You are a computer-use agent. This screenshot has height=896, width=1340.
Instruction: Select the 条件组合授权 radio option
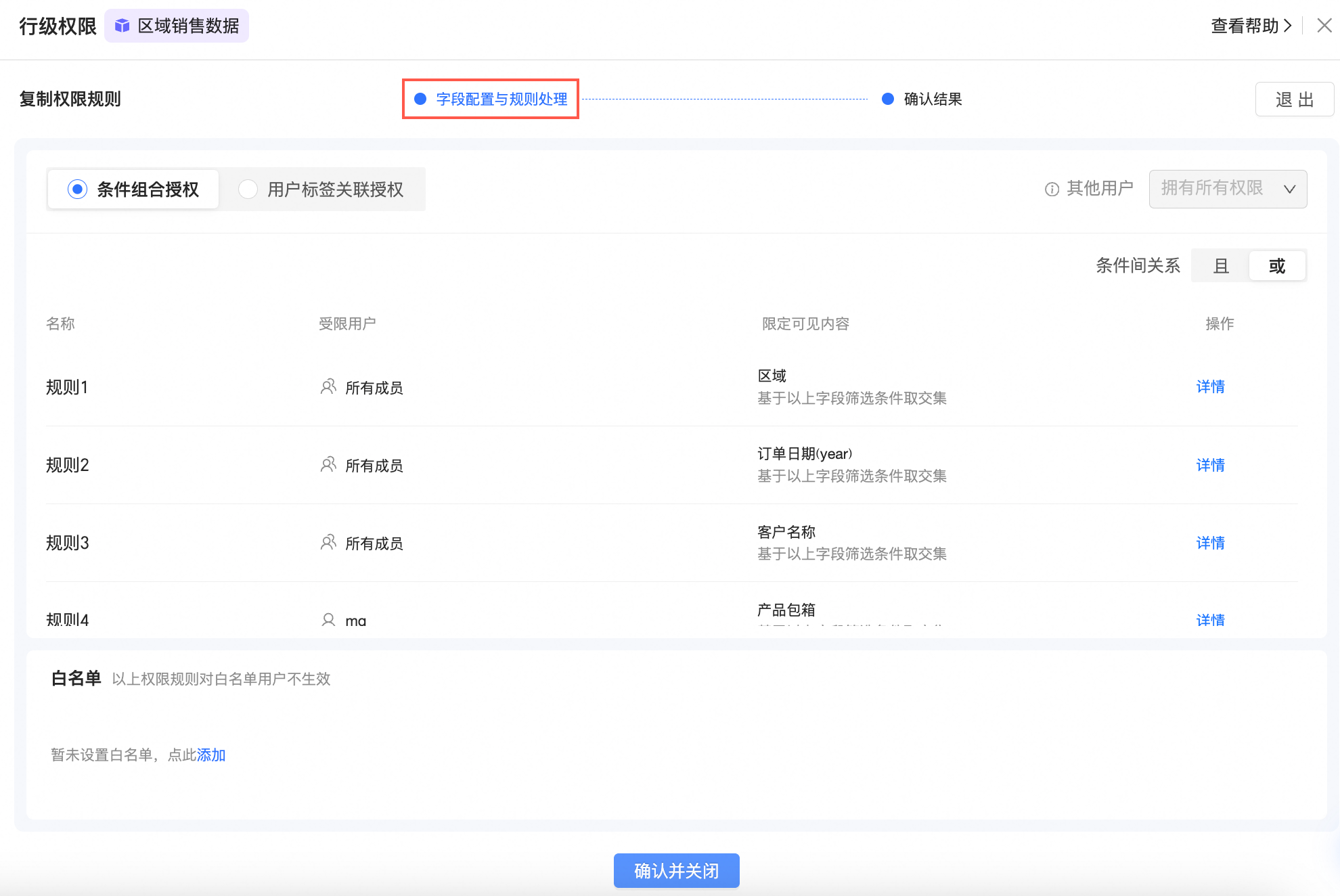click(x=78, y=189)
